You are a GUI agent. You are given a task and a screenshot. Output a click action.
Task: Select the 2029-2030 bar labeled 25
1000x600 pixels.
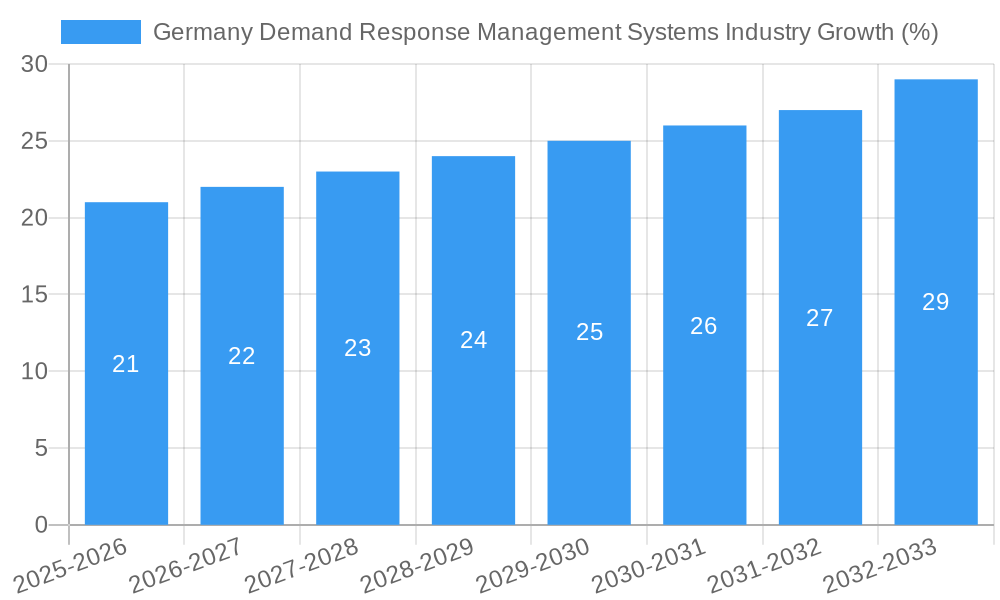click(589, 333)
